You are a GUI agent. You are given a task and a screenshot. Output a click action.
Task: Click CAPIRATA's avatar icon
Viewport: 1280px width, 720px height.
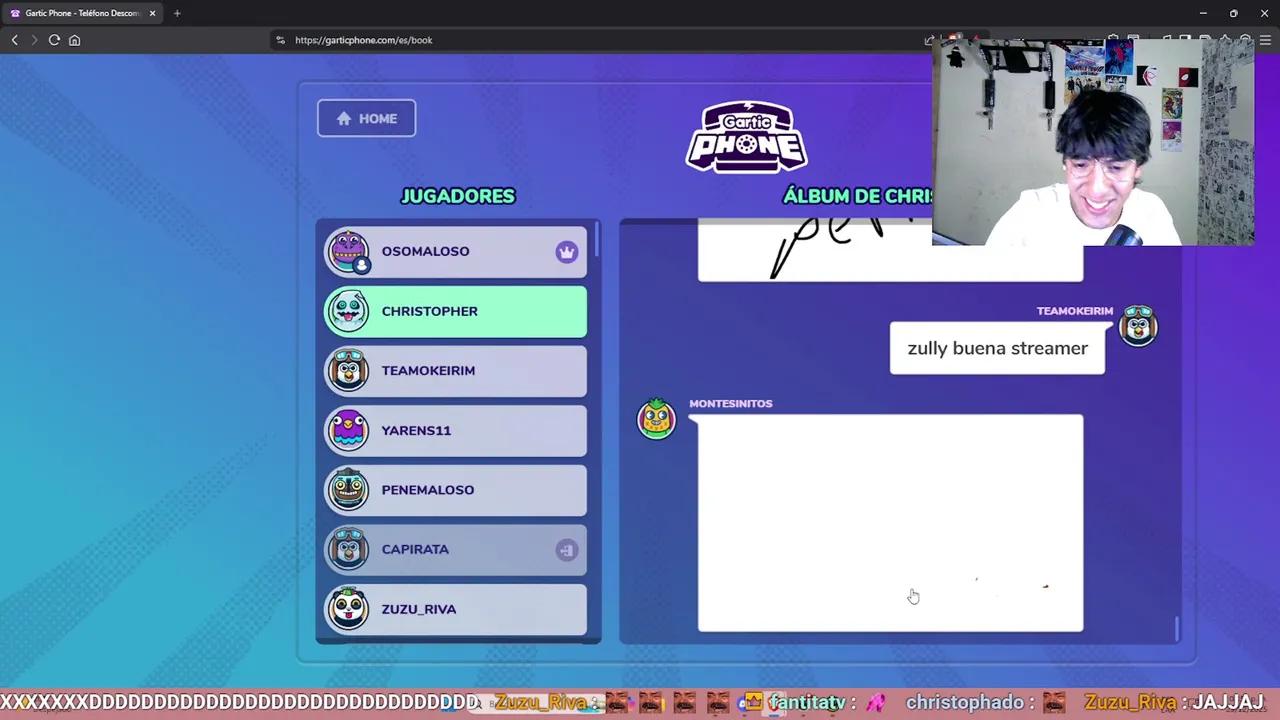[348, 549]
